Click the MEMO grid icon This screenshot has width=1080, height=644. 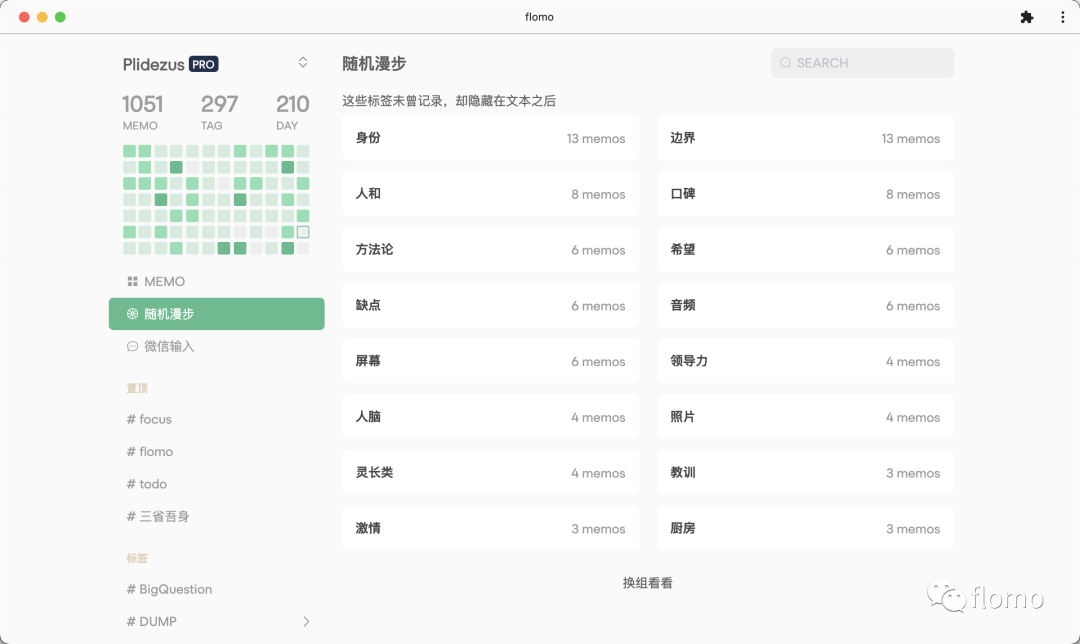coord(132,281)
